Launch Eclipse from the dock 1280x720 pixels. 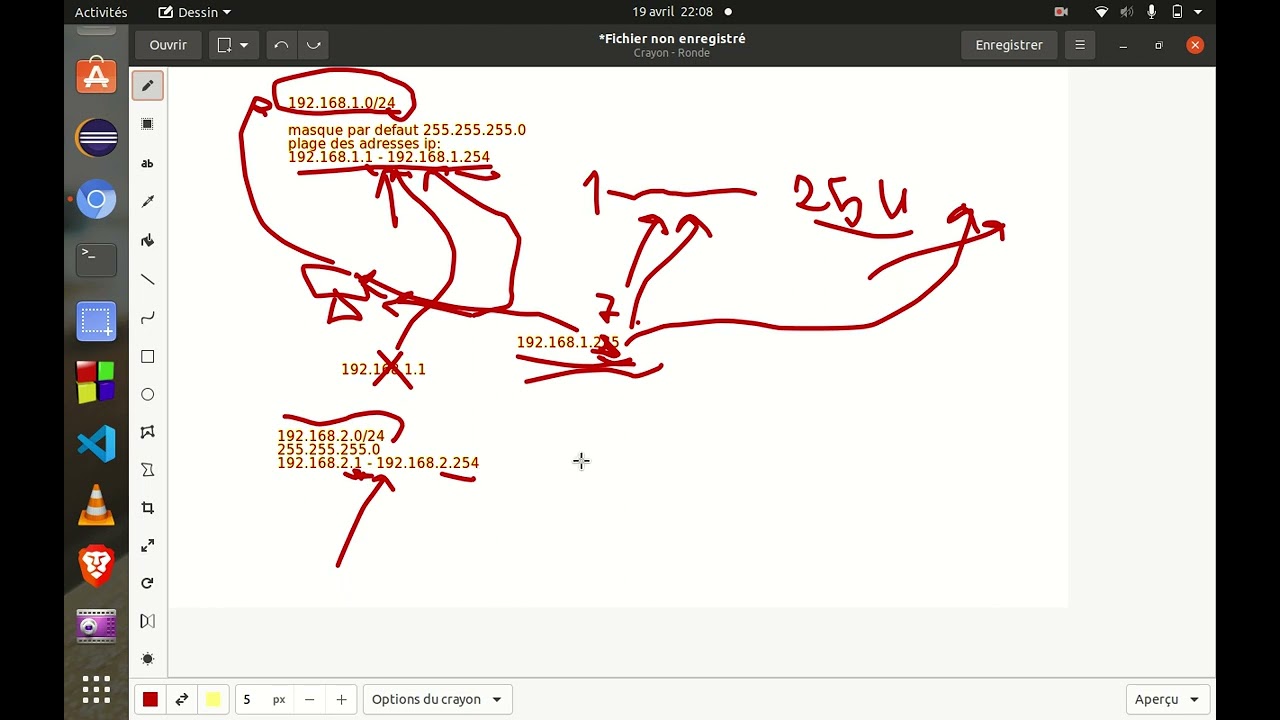click(x=96, y=138)
